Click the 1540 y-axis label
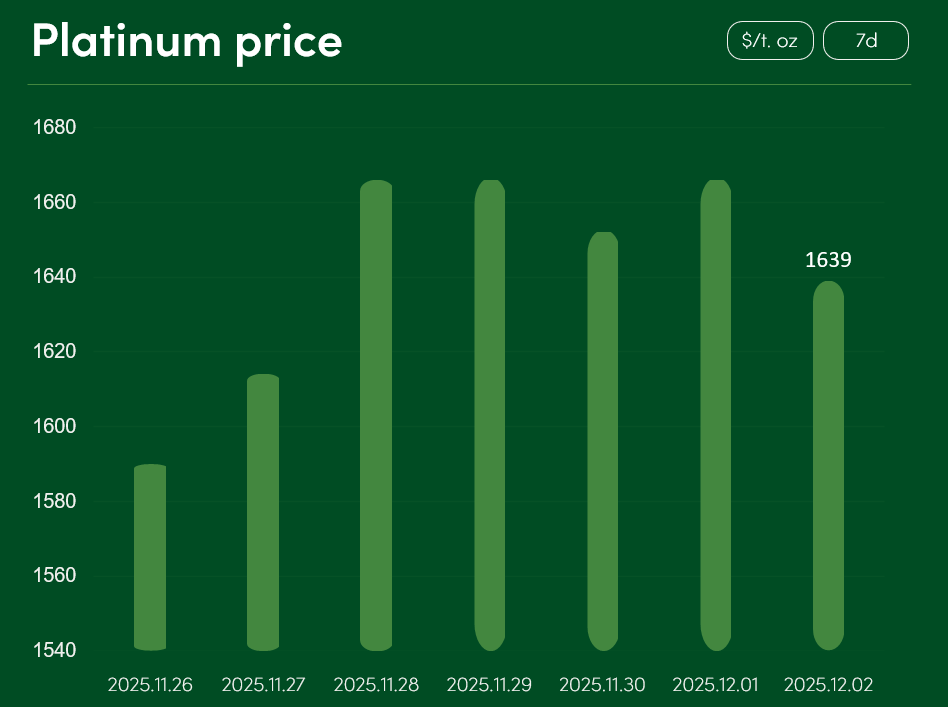948x707 pixels. 55,650
